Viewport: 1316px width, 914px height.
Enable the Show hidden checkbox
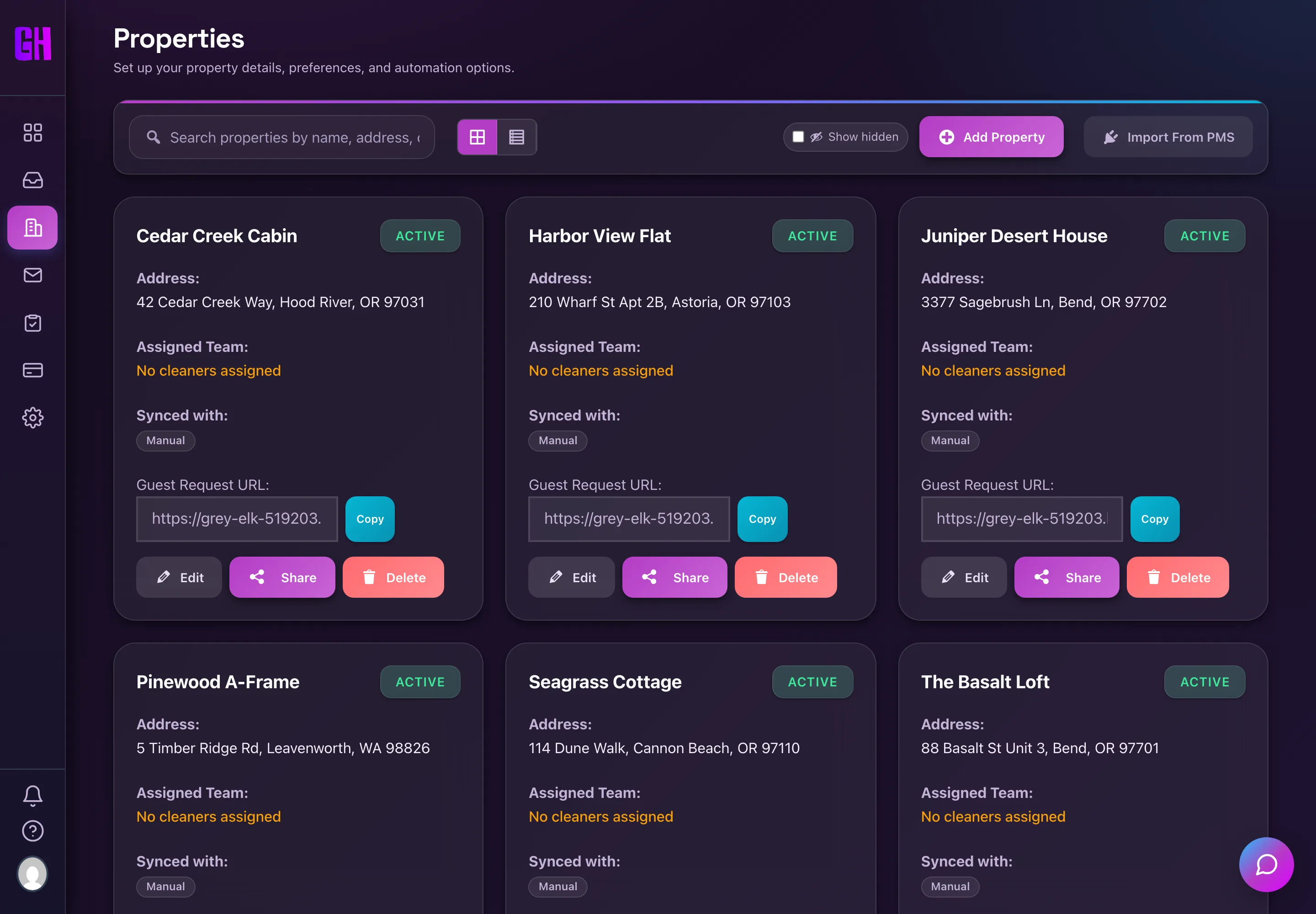tap(798, 137)
